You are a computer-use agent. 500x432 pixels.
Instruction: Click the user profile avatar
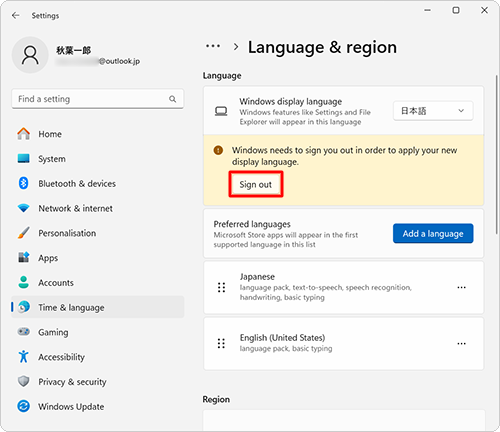pos(30,55)
